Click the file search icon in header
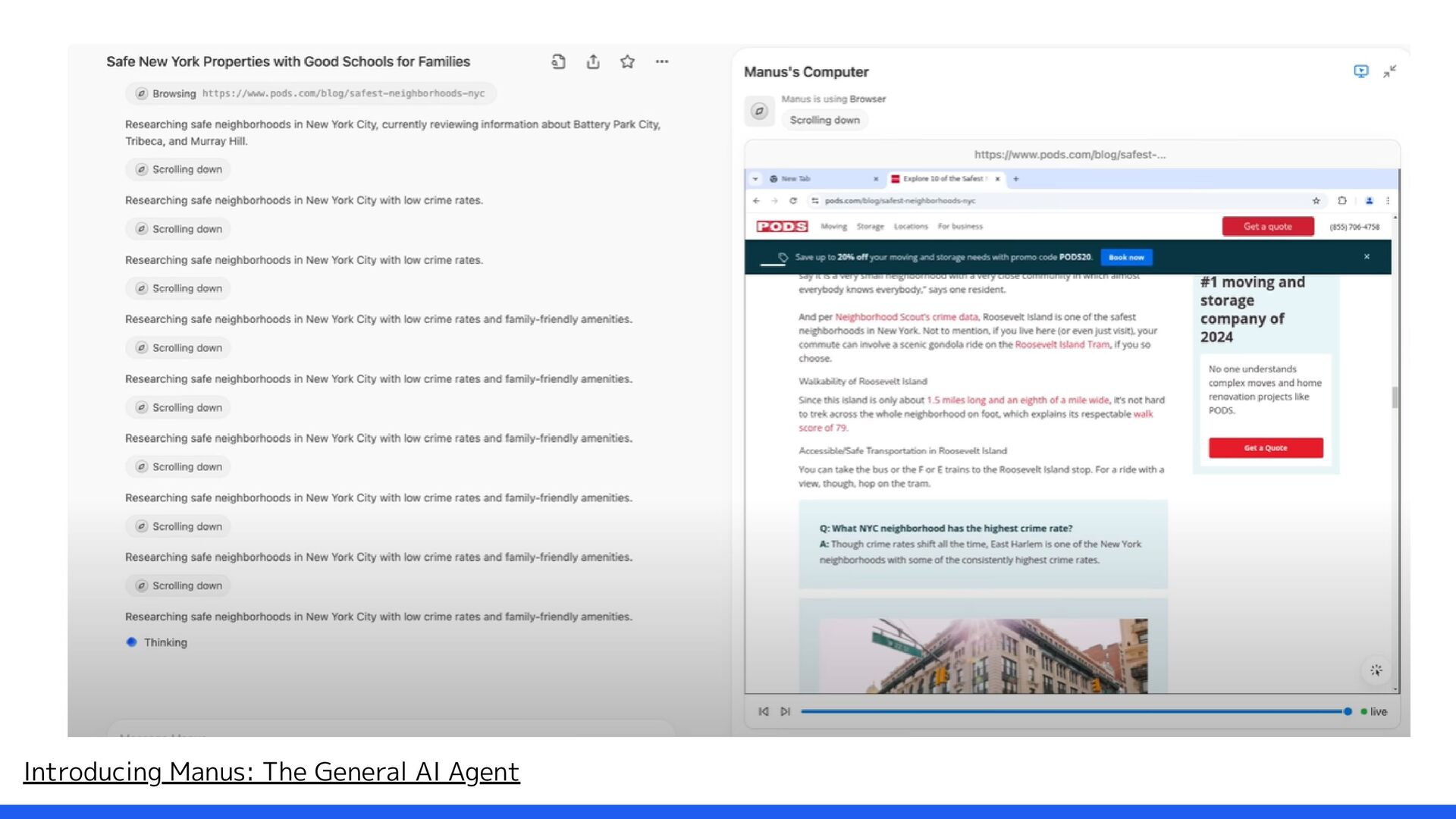The width and height of the screenshot is (1456, 819). 559,62
